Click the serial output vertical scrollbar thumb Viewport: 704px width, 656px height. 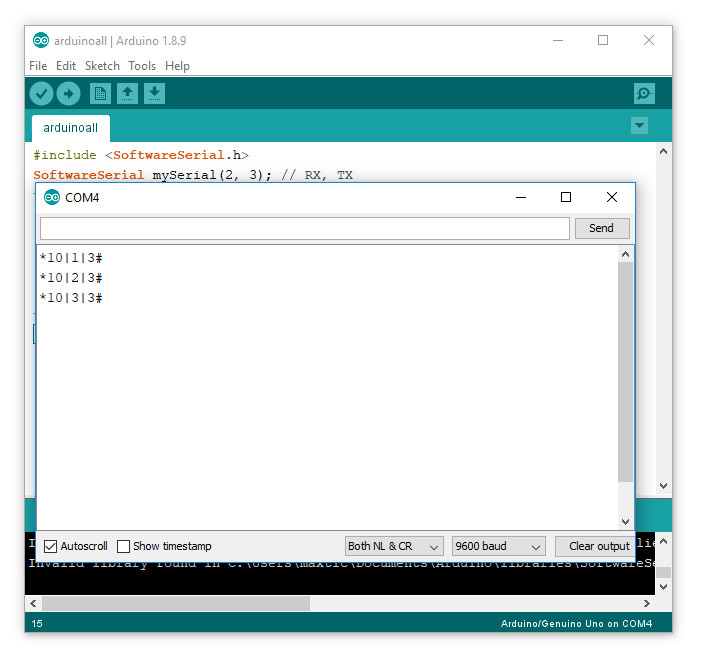click(x=625, y=372)
